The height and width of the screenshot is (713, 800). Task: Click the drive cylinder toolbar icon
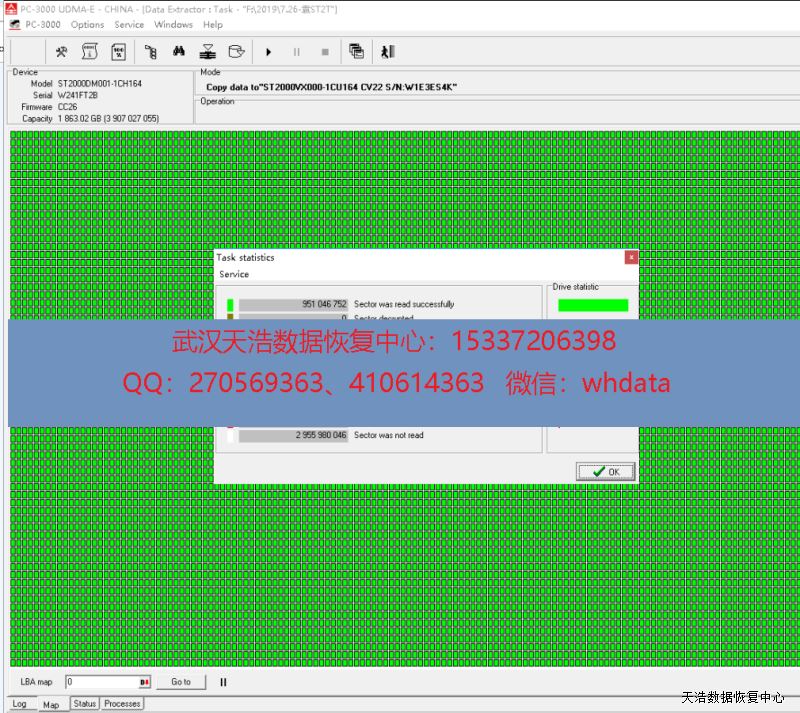pos(236,52)
